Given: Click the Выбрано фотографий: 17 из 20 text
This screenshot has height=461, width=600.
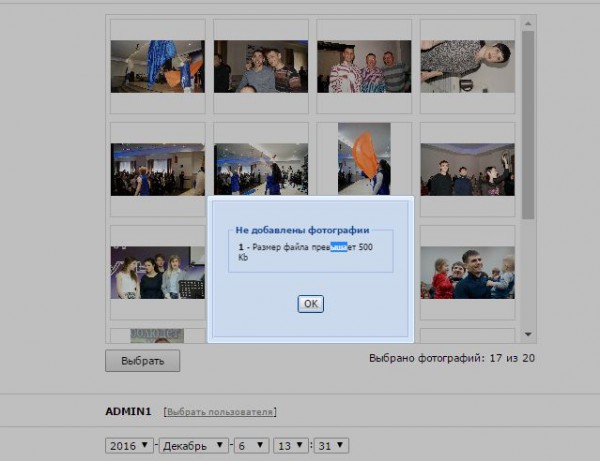Looking at the screenshot, I should 452,358.
